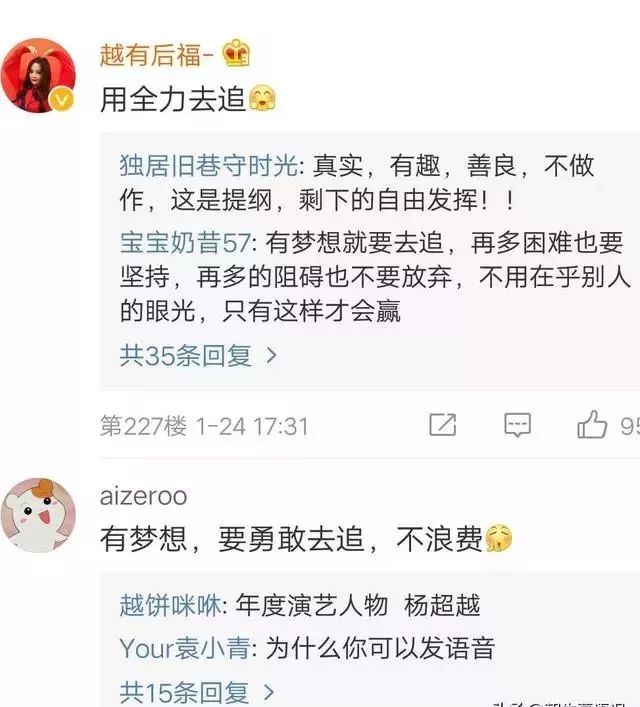
Task: Tap the share icon under first comment
Action: point(442,425)
